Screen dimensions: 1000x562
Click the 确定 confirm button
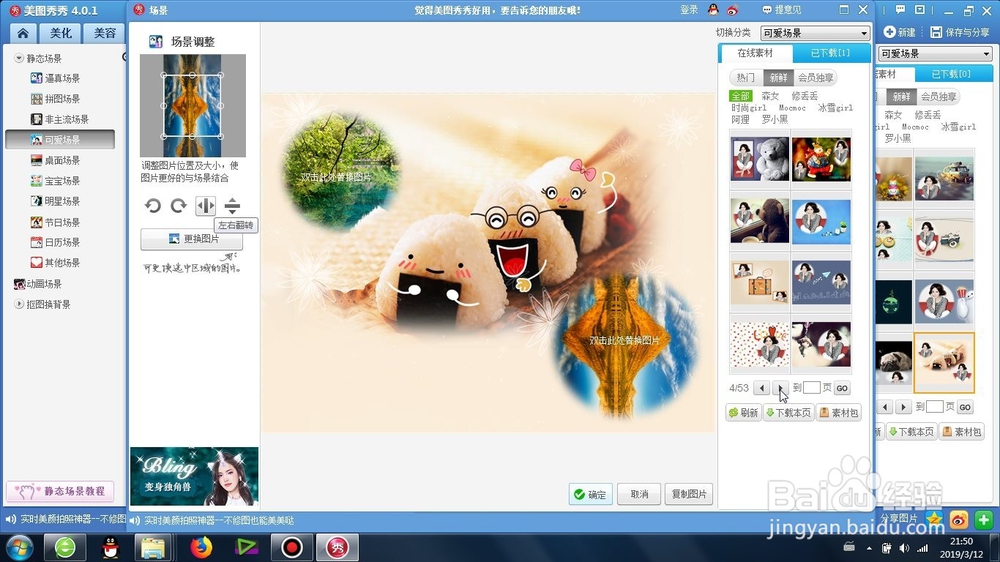click(591, 494)
